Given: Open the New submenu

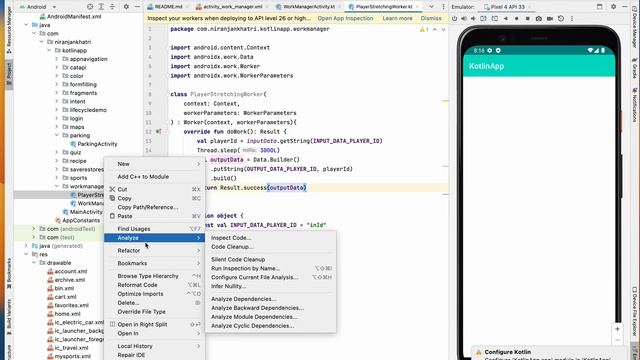Looking at the screenshot, I should tap(154, 164).
